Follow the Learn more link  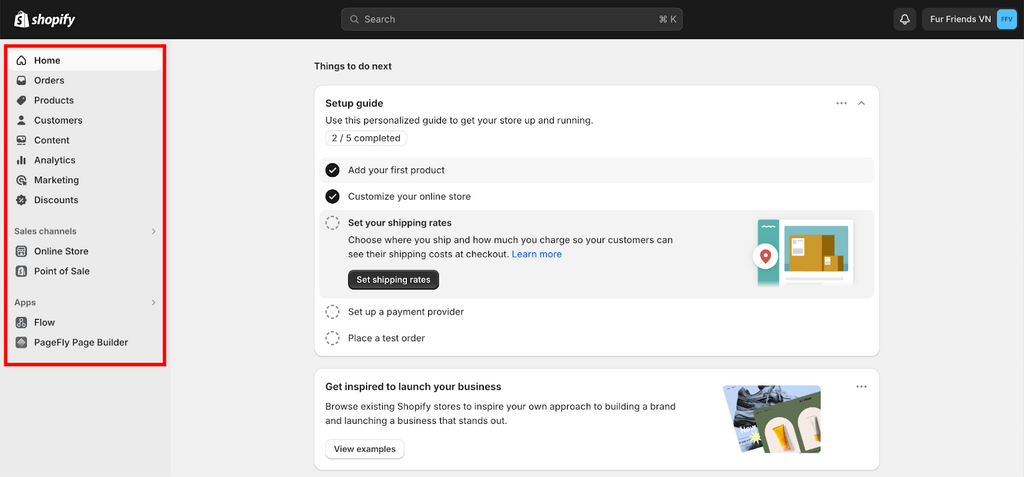[x=536, y=254]
